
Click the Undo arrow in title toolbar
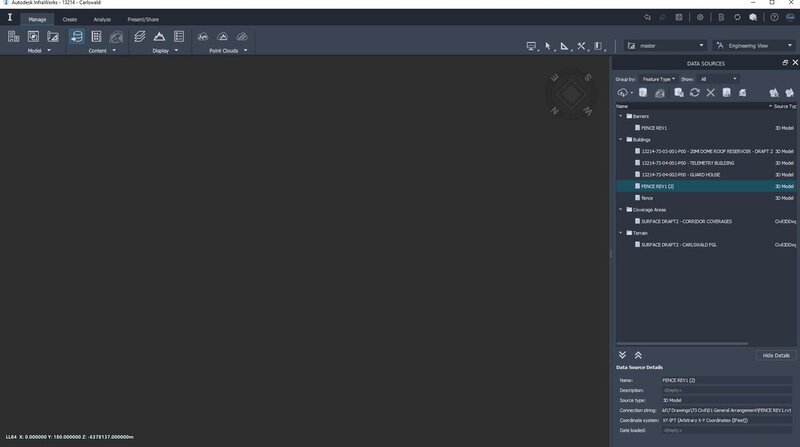click(647, 17)
